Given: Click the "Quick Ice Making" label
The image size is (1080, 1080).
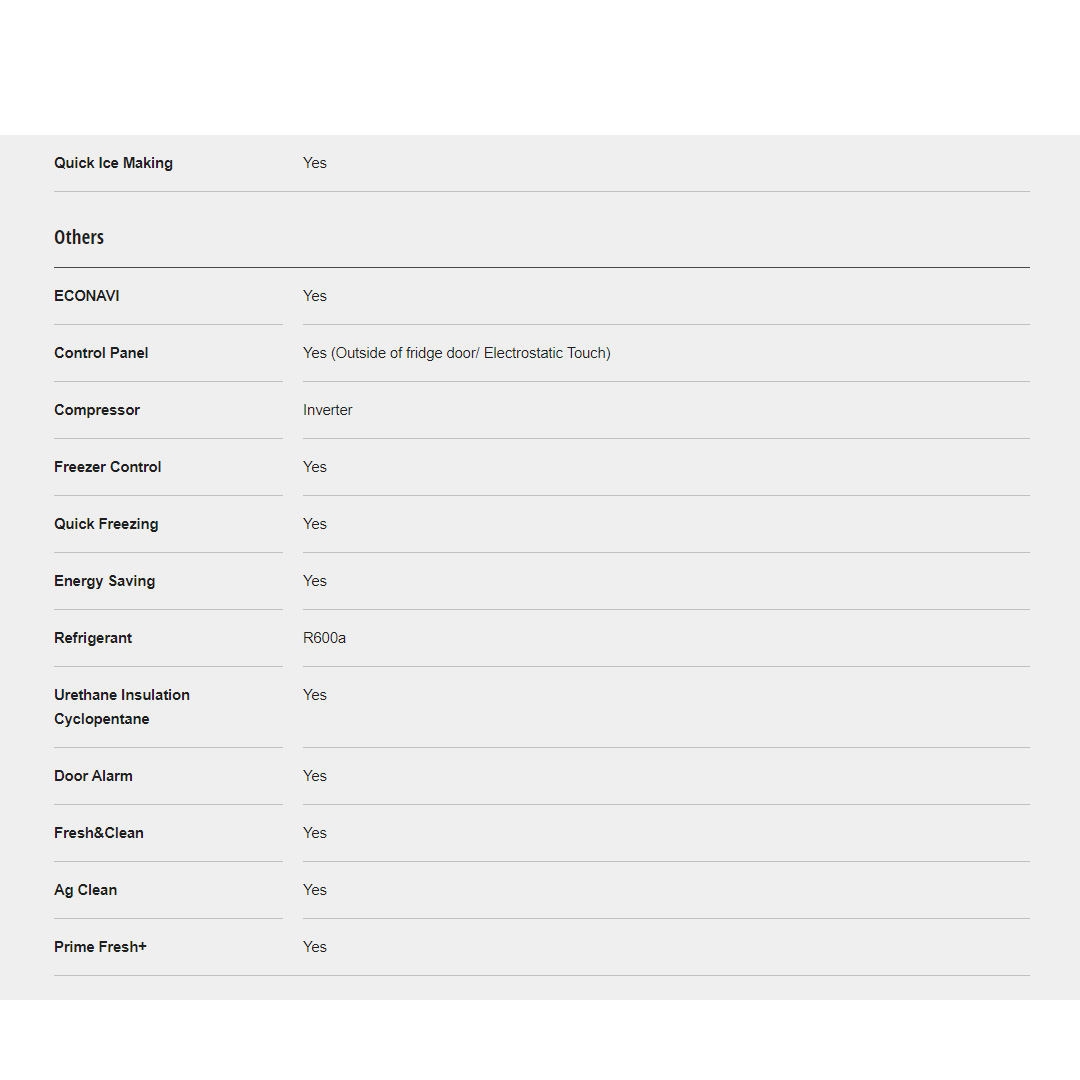Looking at the screenshot, I should click(x=113, y=163).
